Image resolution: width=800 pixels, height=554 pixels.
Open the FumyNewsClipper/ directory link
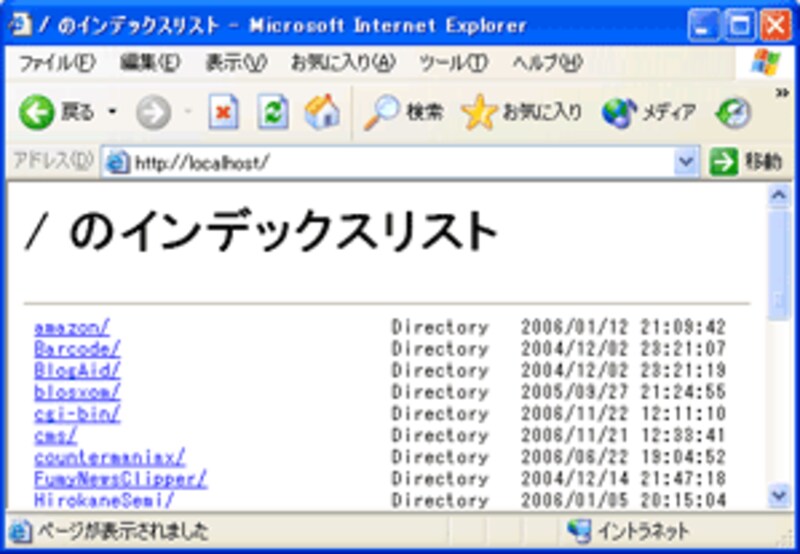pos(120,478)
